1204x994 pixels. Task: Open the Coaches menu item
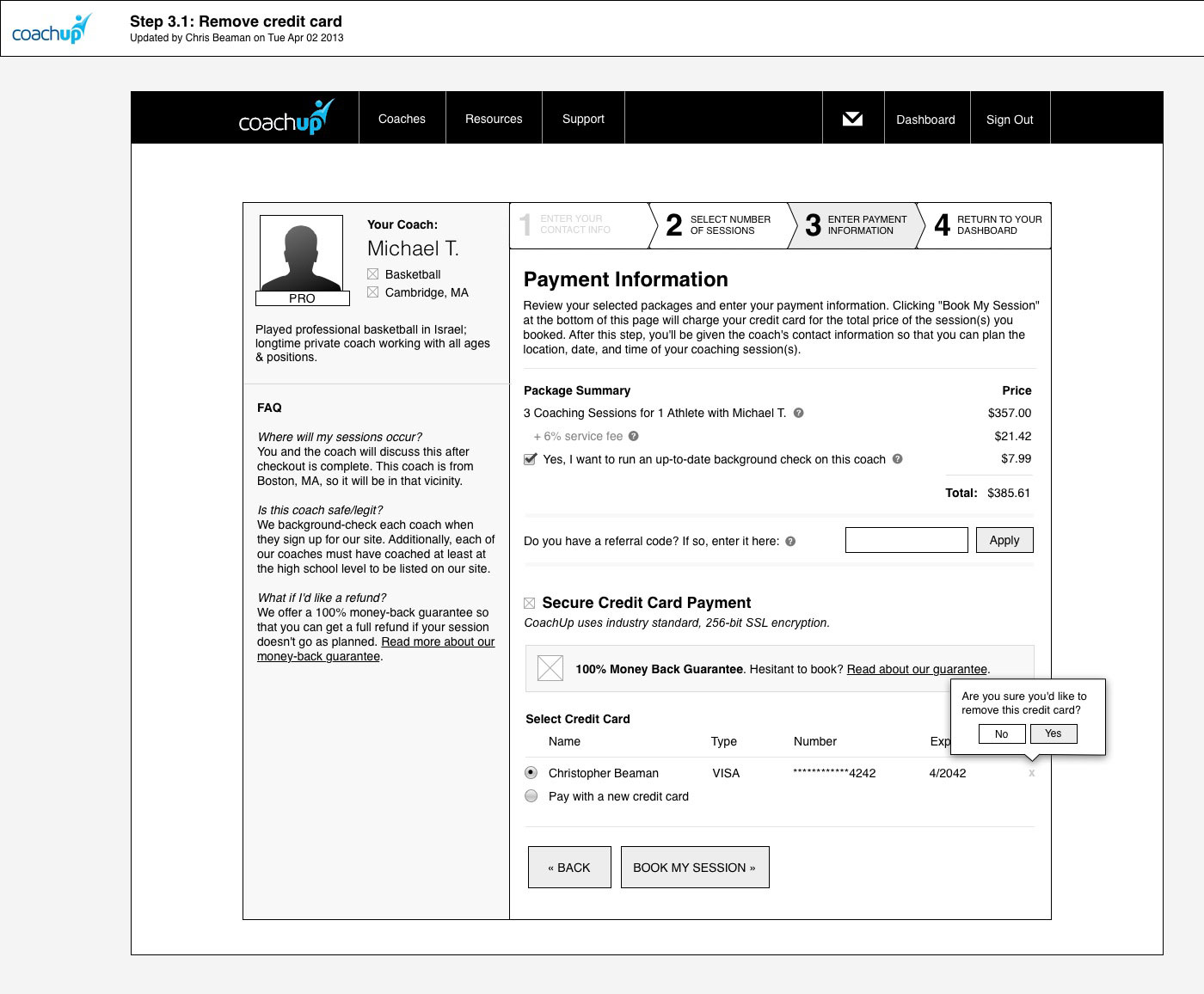[402, 119]
